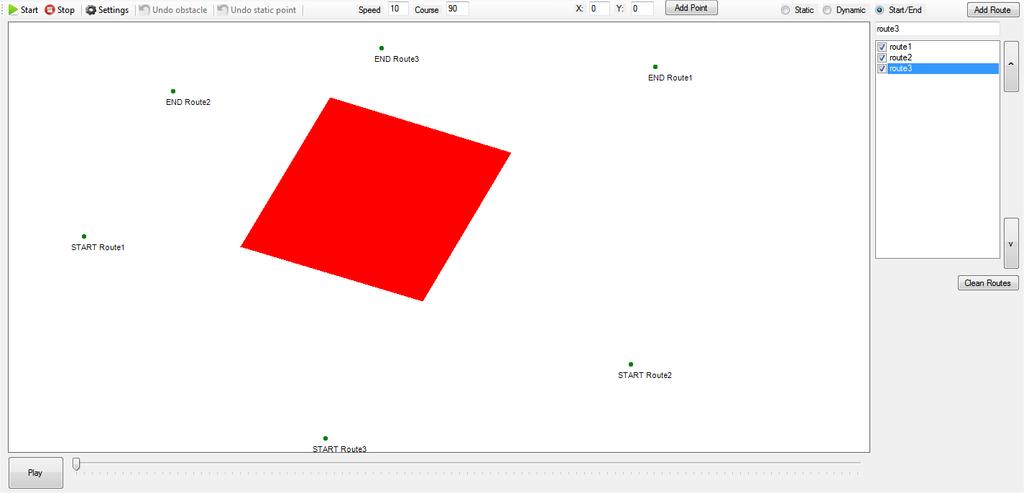Image resolution: width=1024 pixels, height=493 pixels.
Task: Click the Add Route button
Action: (992, 10)
